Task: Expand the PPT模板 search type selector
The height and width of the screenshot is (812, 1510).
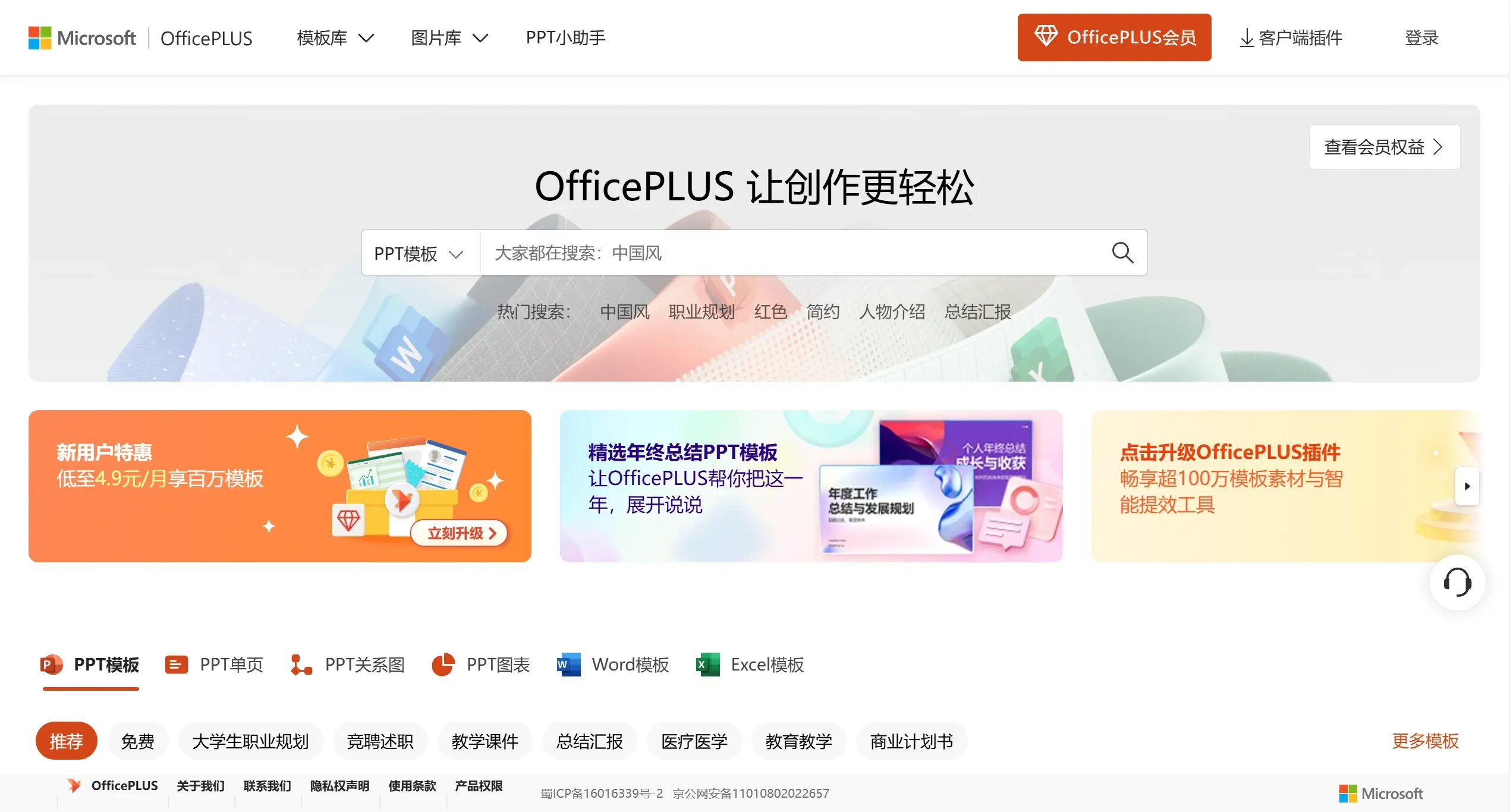Action: pyautogui.click(x=419, y=253)
